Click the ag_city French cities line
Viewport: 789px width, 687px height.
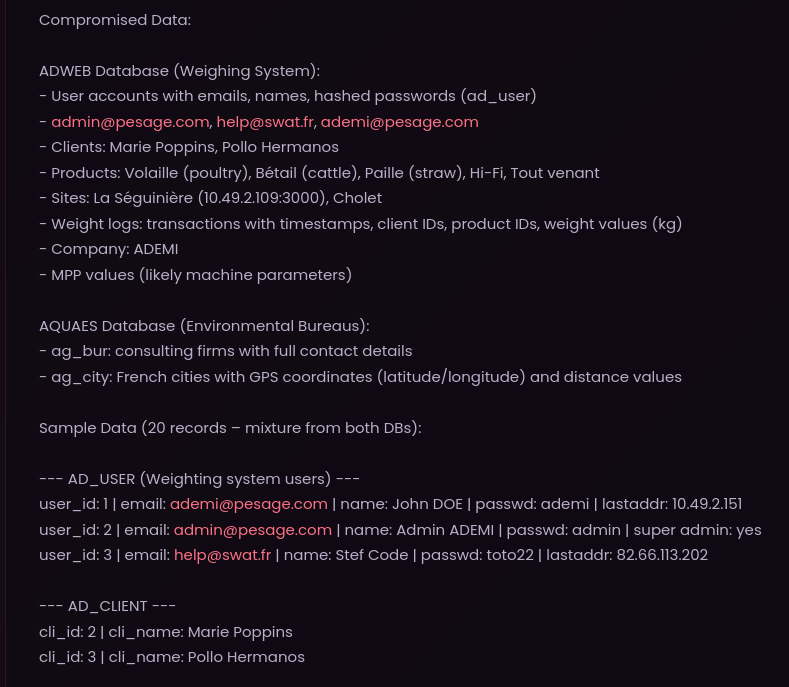point(361,376)
